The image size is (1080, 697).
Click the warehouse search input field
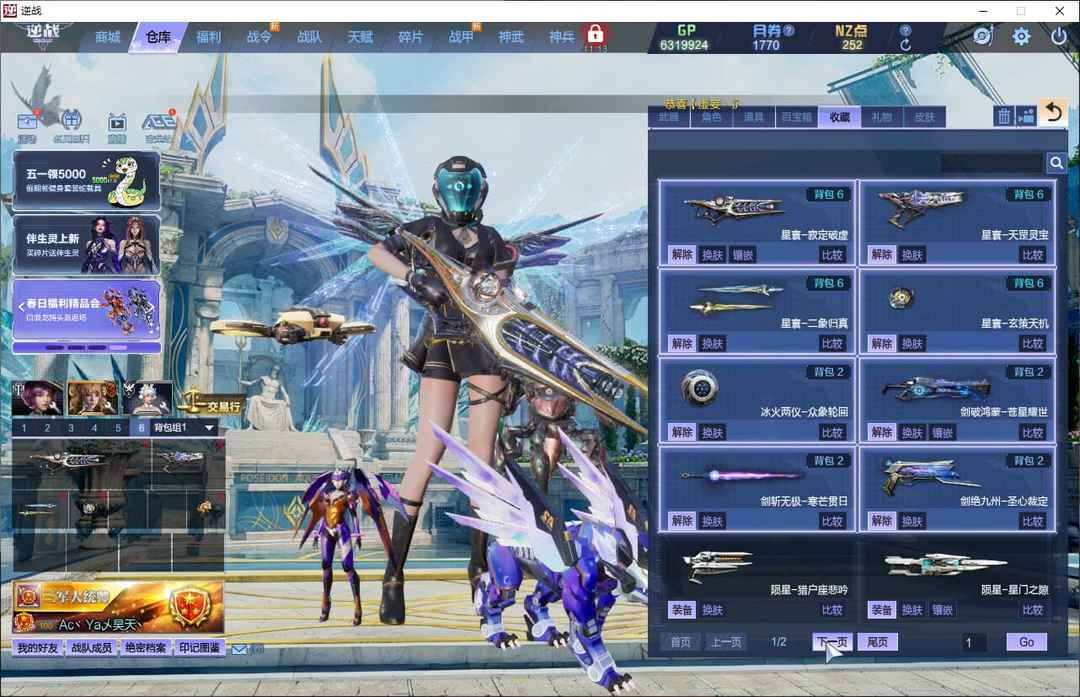pyautogui.click(x=992, y=163)
